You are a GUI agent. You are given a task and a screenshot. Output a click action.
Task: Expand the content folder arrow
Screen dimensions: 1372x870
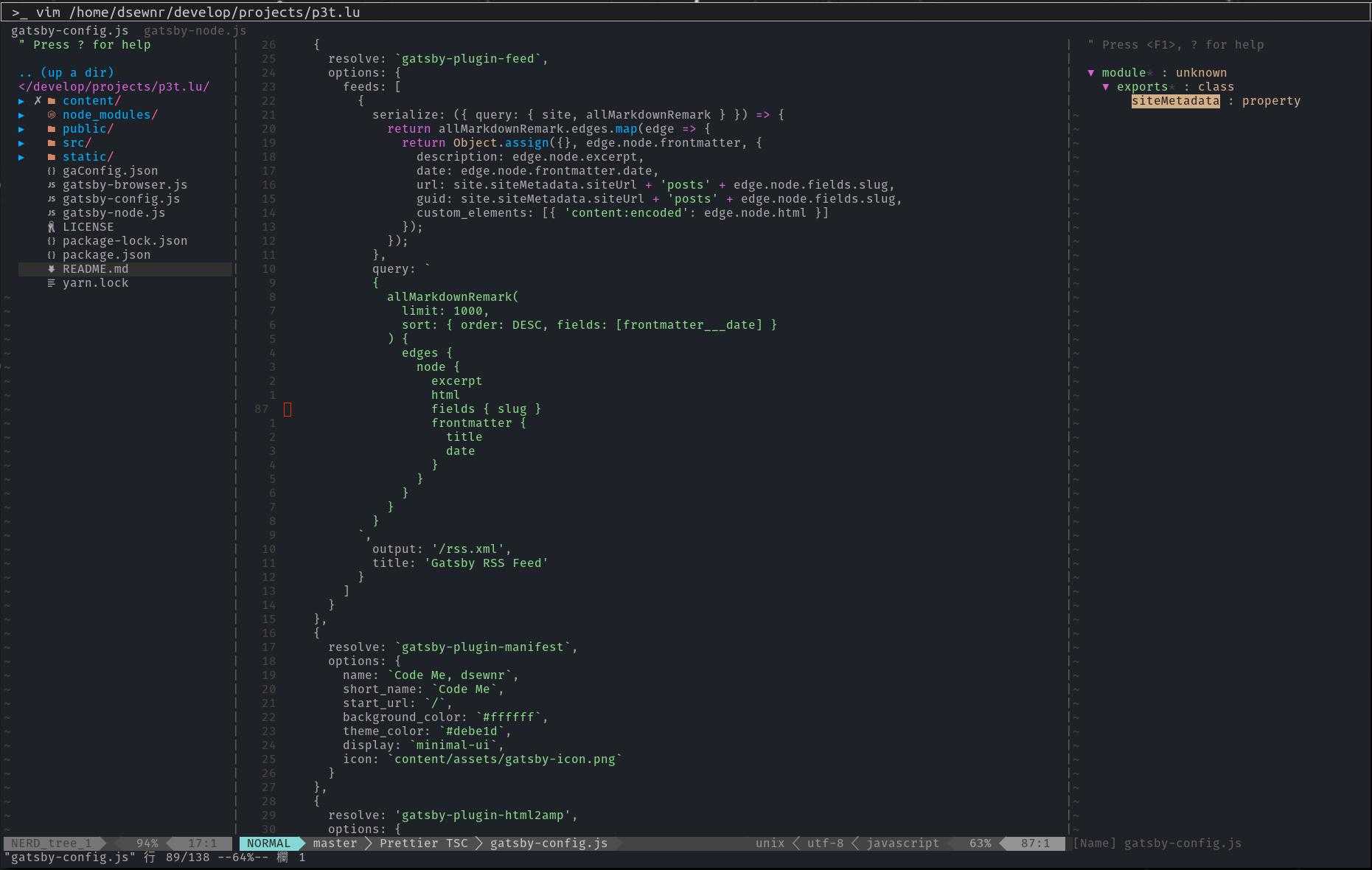(21, 101)
